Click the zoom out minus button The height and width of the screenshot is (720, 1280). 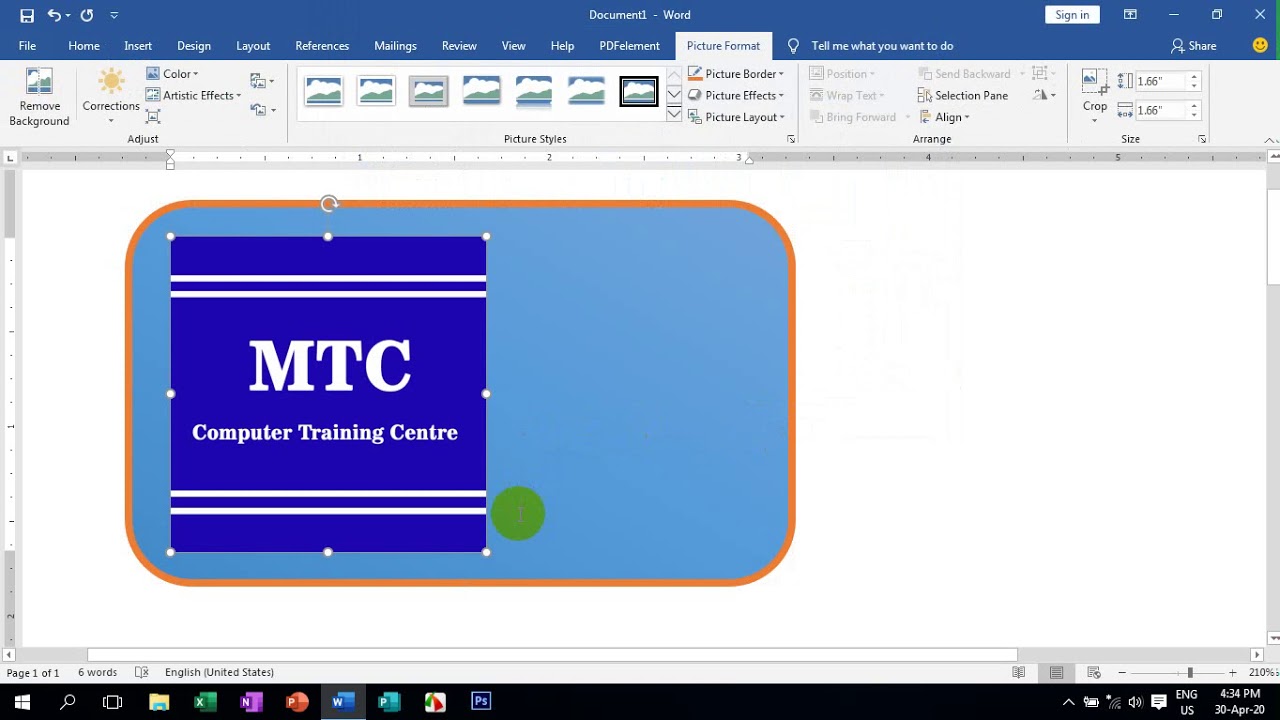click(x=1122, y=673)
